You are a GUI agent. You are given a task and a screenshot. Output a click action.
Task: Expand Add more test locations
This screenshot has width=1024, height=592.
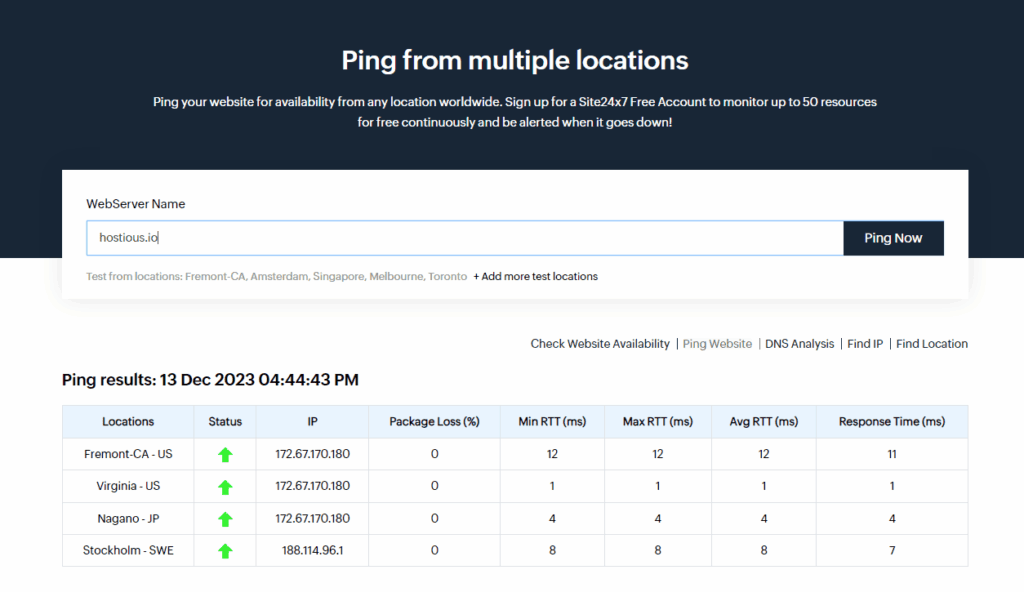click(x=535, y=276)
